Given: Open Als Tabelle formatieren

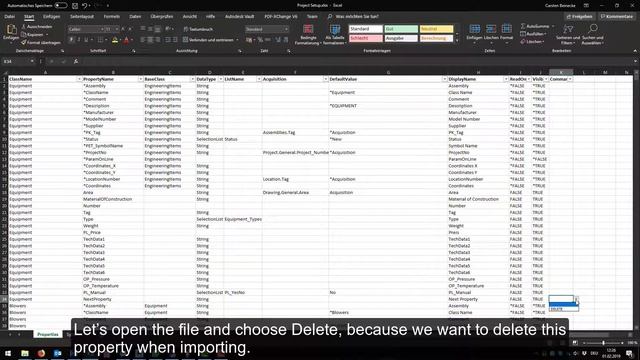Looking at the screenshot, I should [x=335, y=34].
